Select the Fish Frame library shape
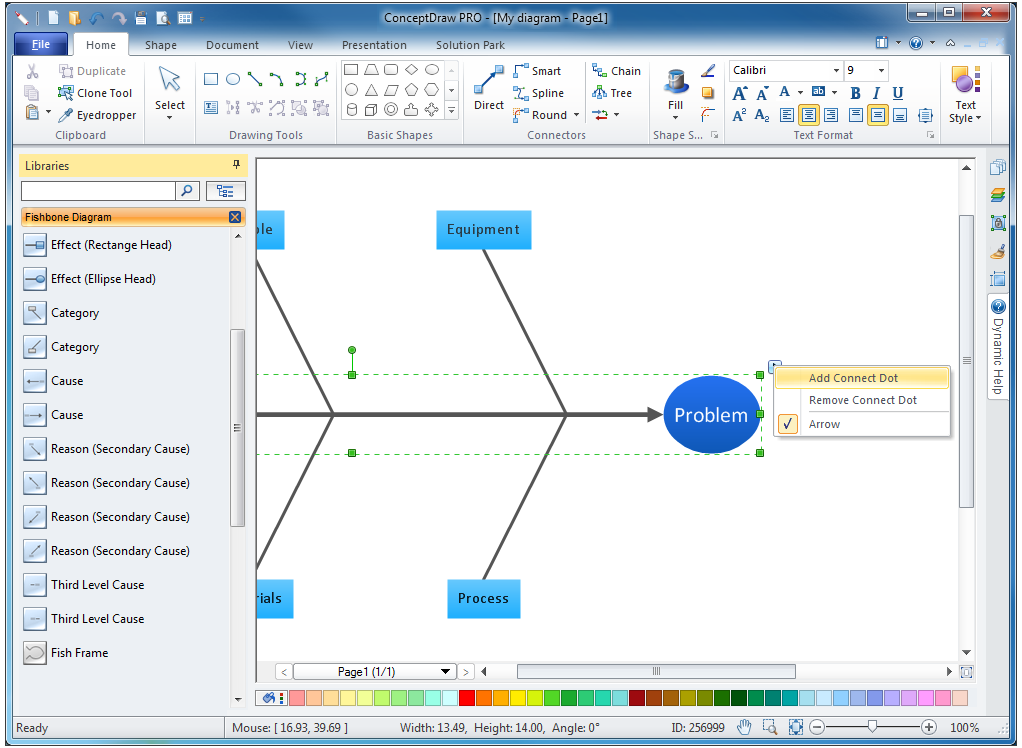This screenshot has height=748, width=1022. tap(79, 653)
